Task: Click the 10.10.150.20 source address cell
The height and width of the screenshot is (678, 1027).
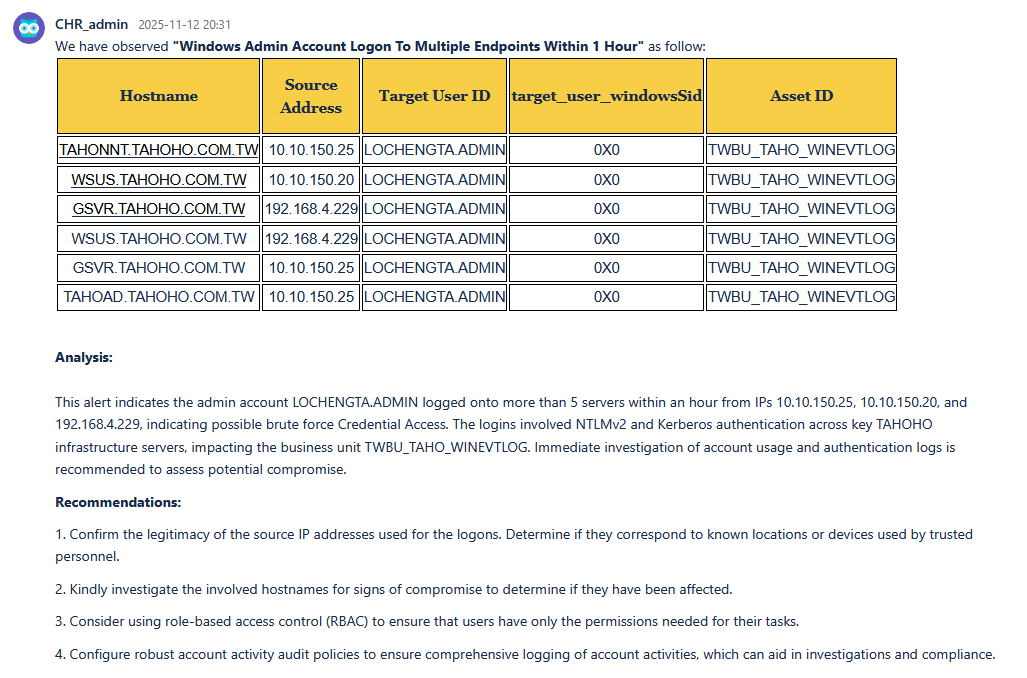Action: [x=311, y=180]
